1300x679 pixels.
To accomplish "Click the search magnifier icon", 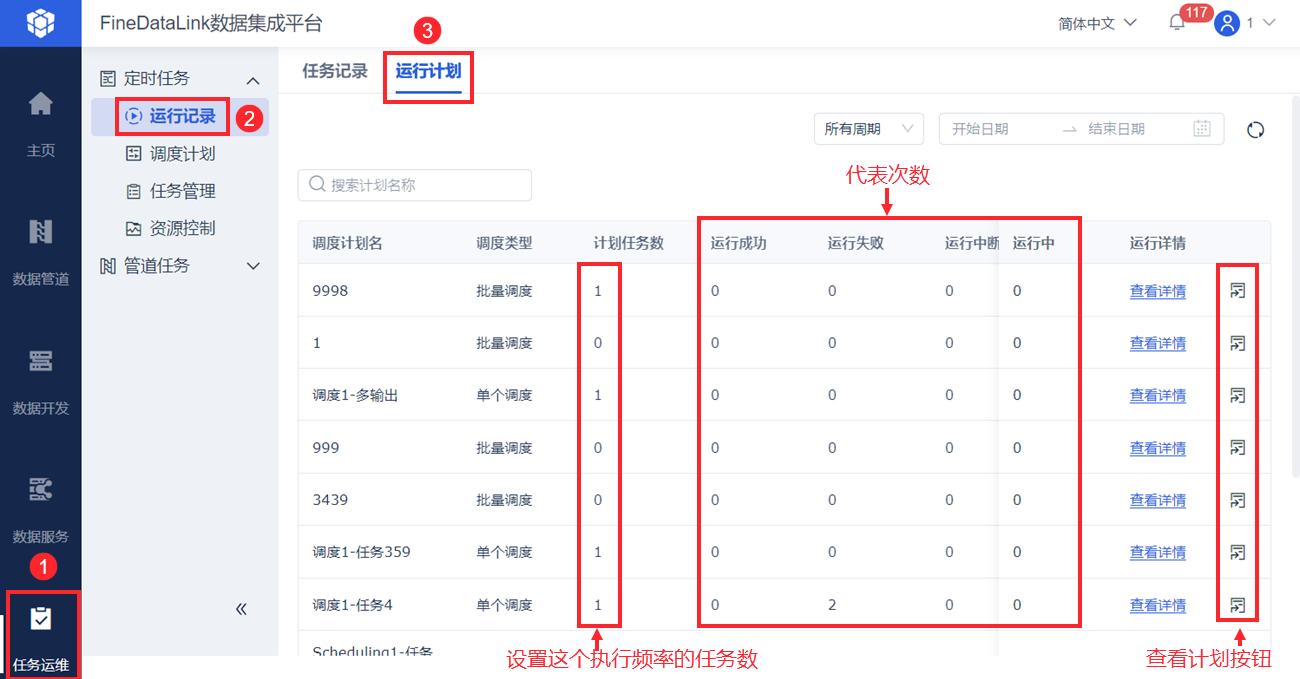I will point(317,185).
